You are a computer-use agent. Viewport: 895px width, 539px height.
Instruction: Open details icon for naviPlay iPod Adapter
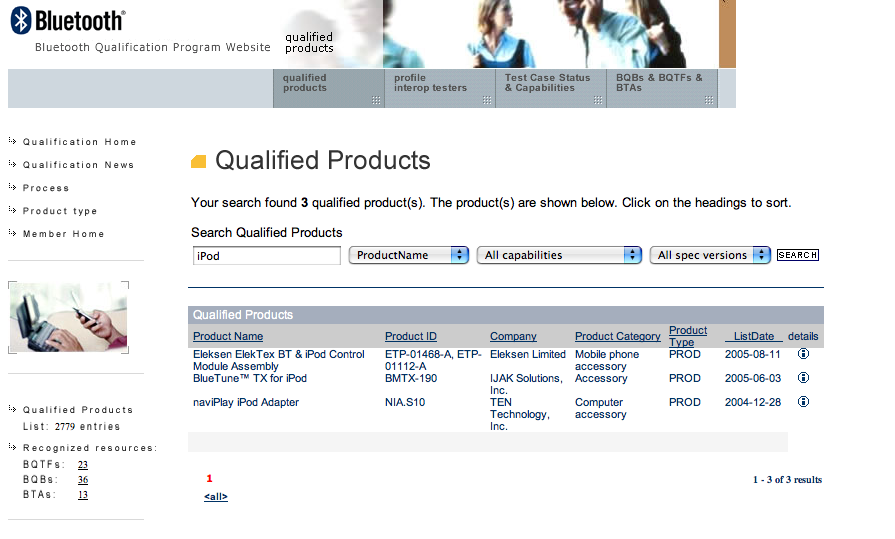pos(803,402)
